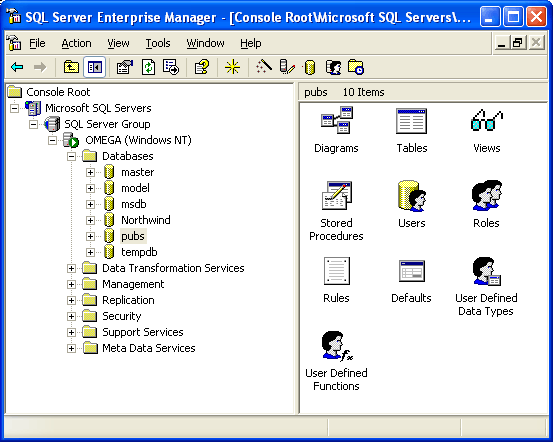Minimize the inner console child window
The image size is (553, 442).
501,43
